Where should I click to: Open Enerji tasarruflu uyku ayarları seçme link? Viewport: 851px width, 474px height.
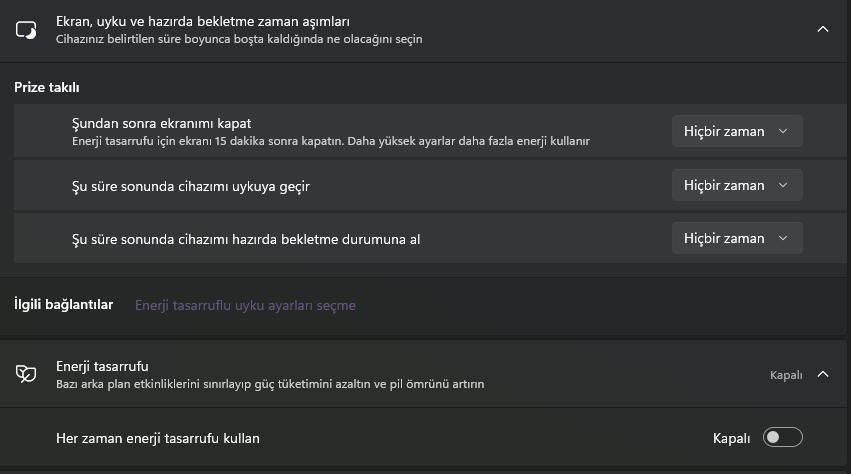coord(245,305)
